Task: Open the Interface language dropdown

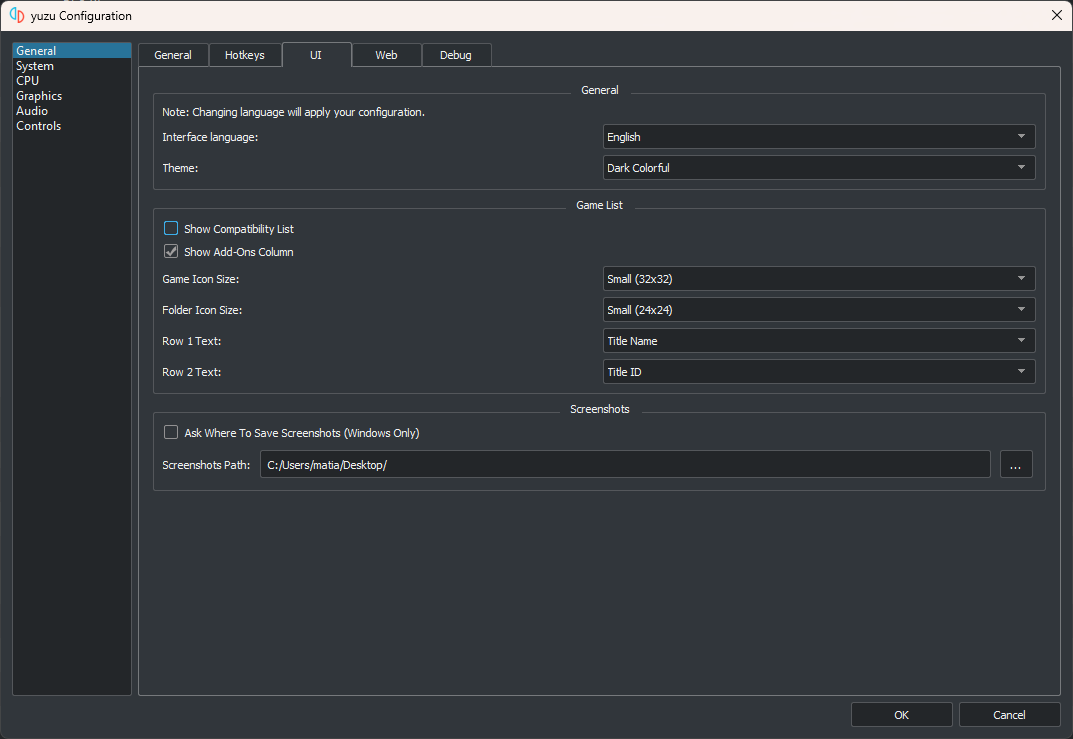Action: click(x=818, y=137)
